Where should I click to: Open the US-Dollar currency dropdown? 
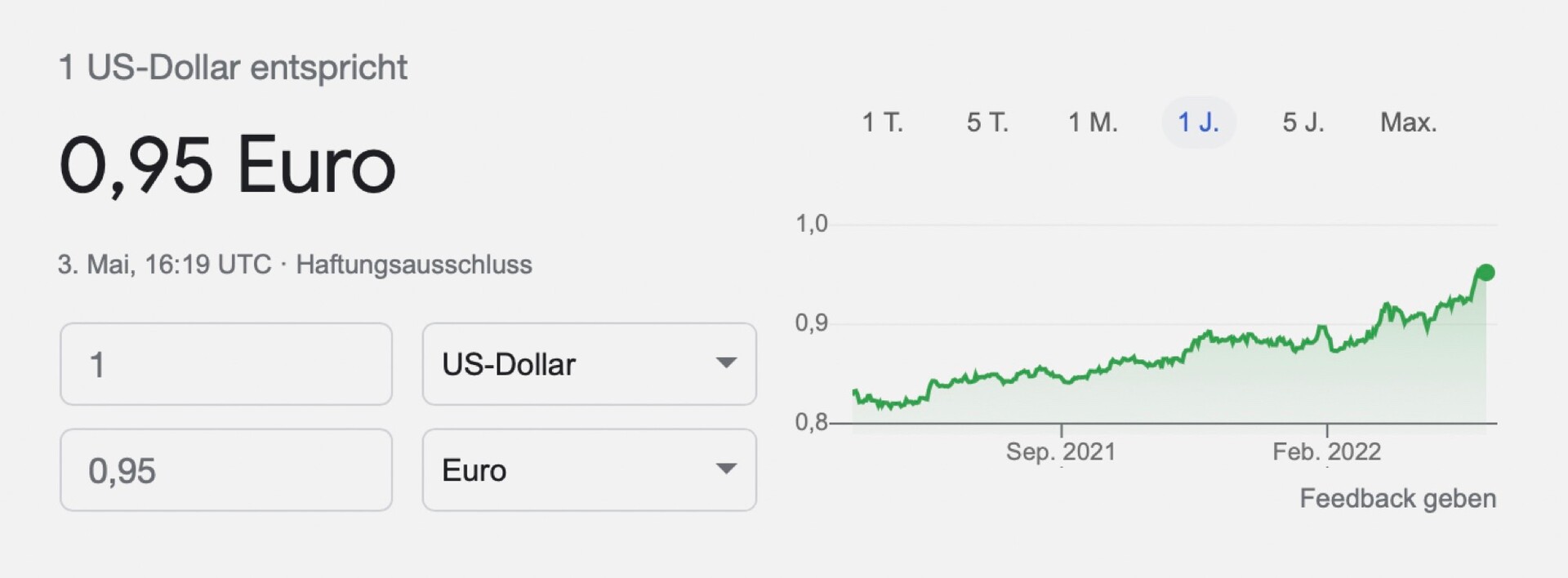(589, 364)
